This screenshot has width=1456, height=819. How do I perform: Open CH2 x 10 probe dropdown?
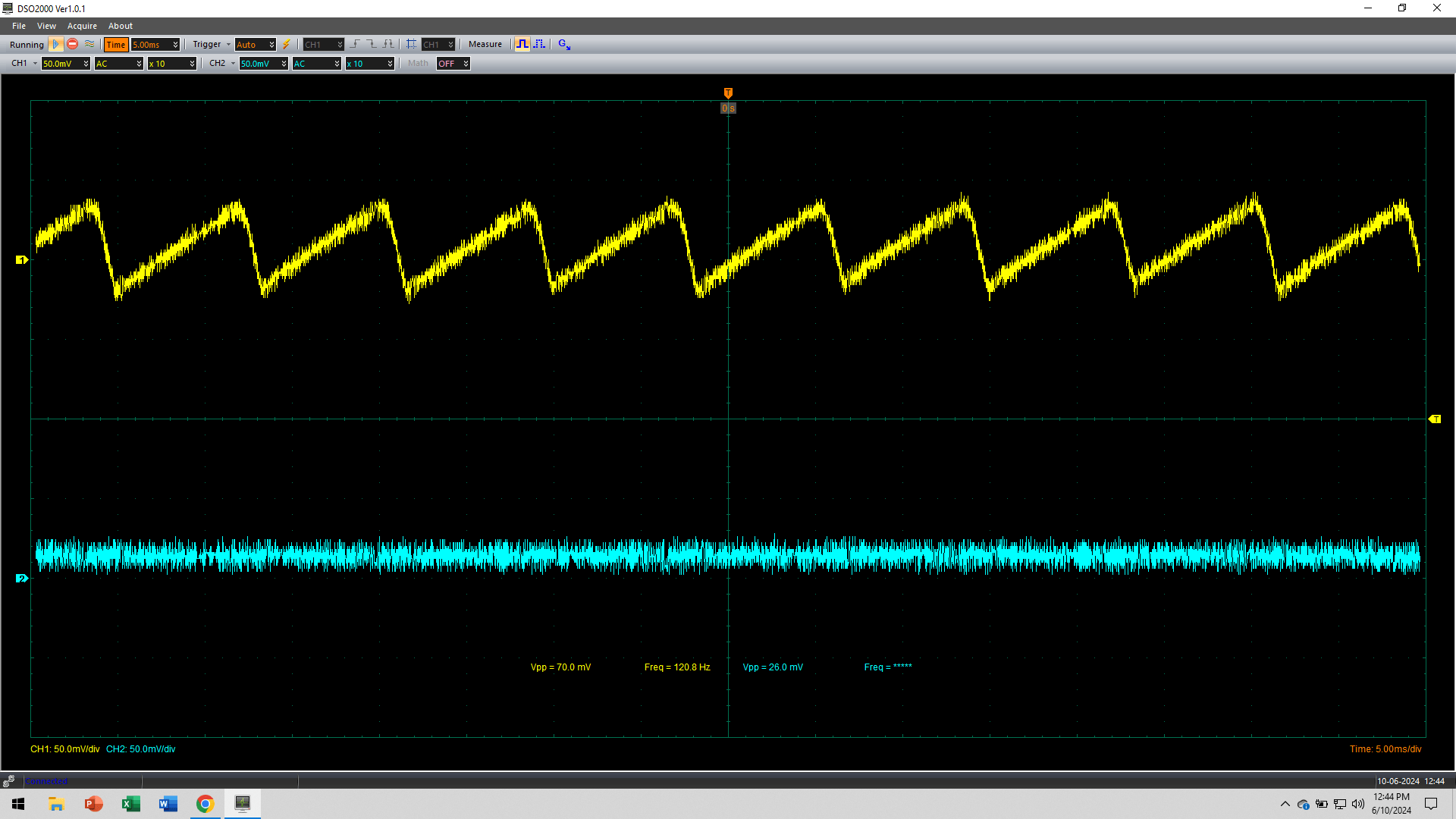point(370,64)
